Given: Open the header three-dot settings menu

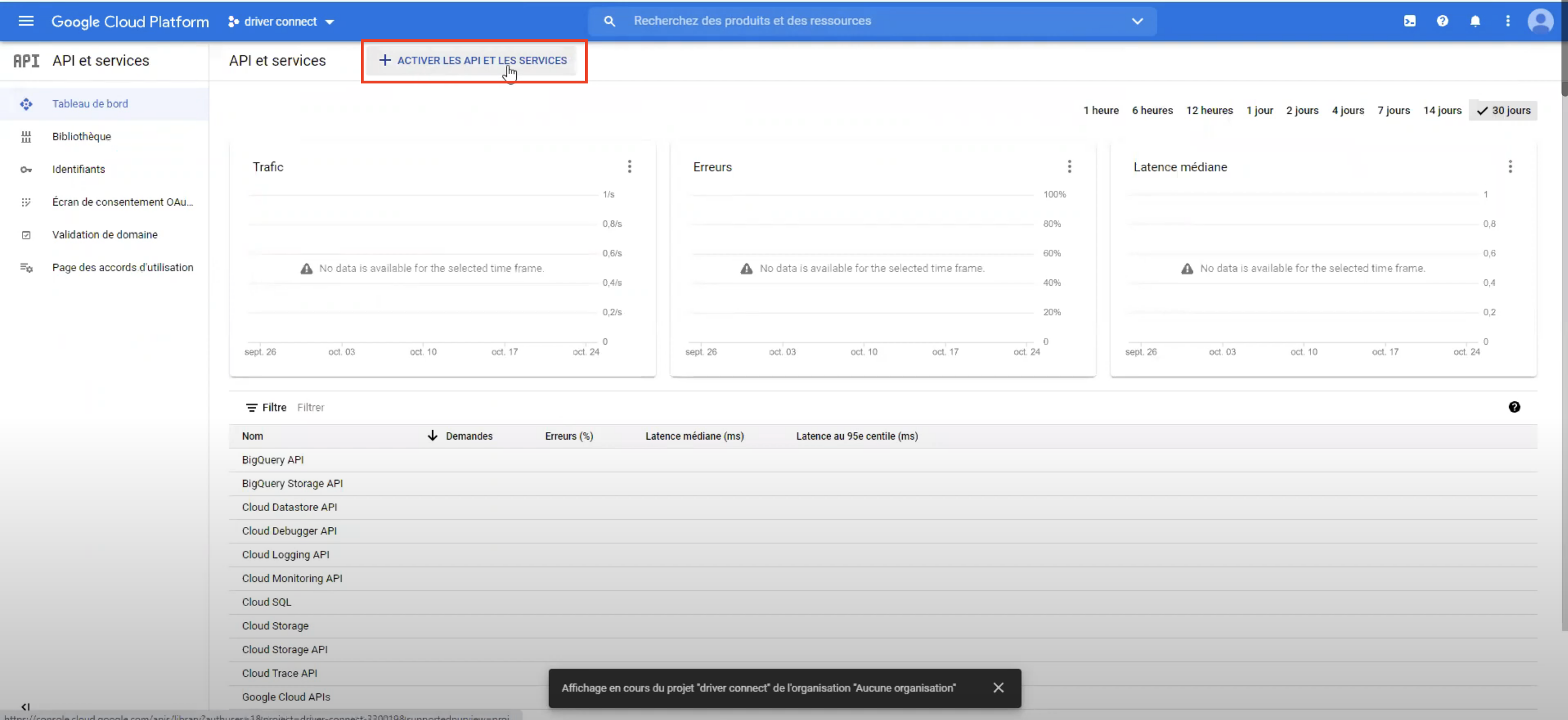Looking at the screenshot, I should pos(1507,21).
